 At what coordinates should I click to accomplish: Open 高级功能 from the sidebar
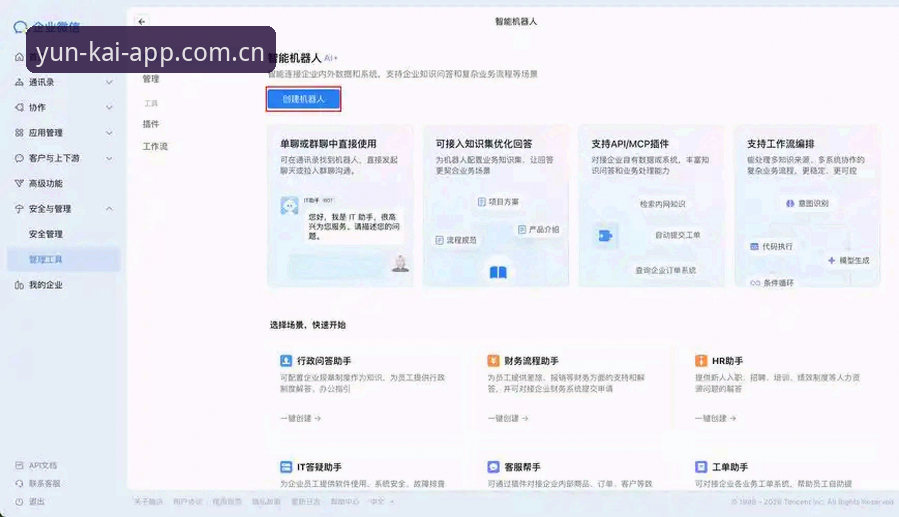(45, 183)
